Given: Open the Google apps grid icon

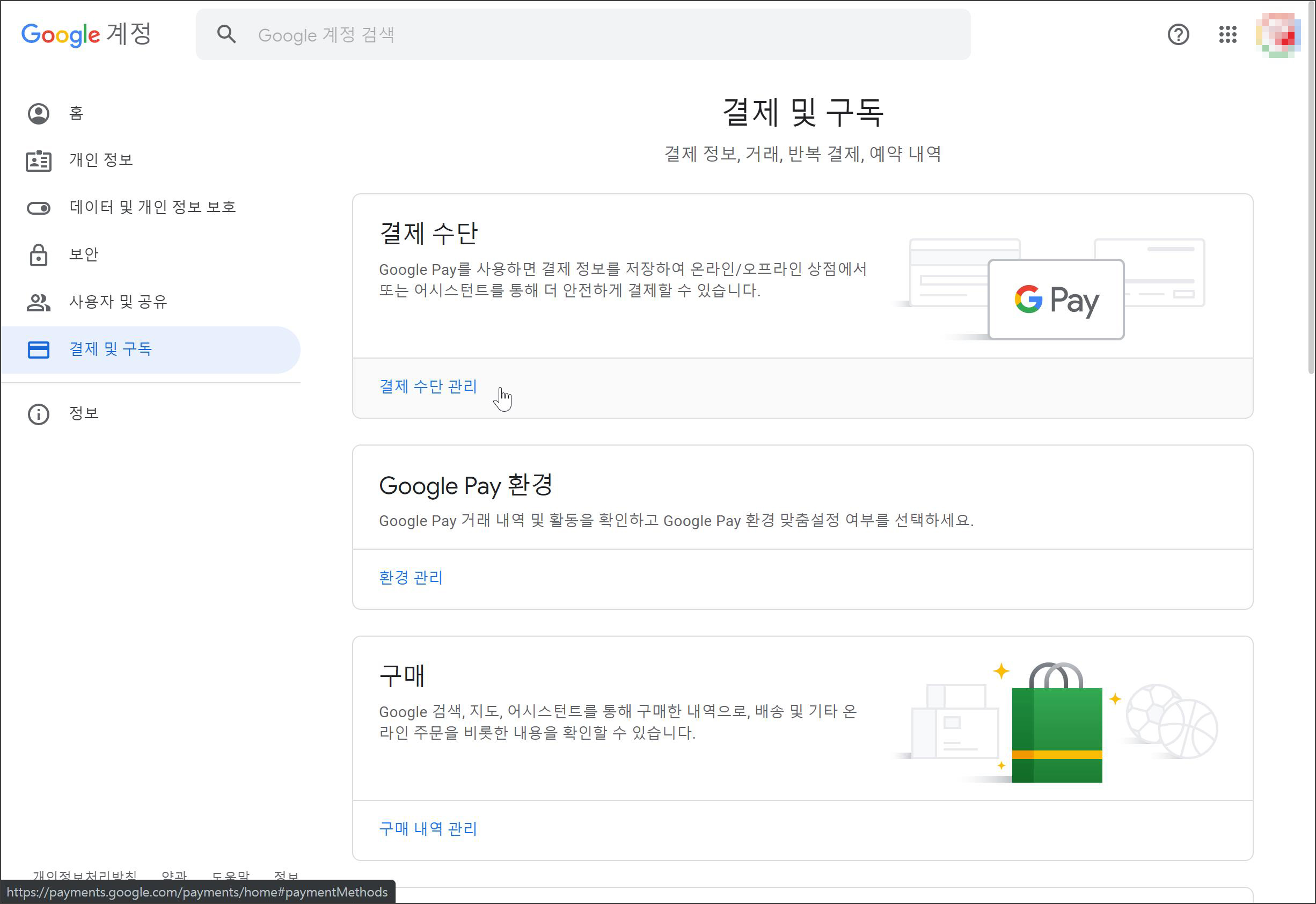Looking at the screenshot, I should [x=1227, y=34].
